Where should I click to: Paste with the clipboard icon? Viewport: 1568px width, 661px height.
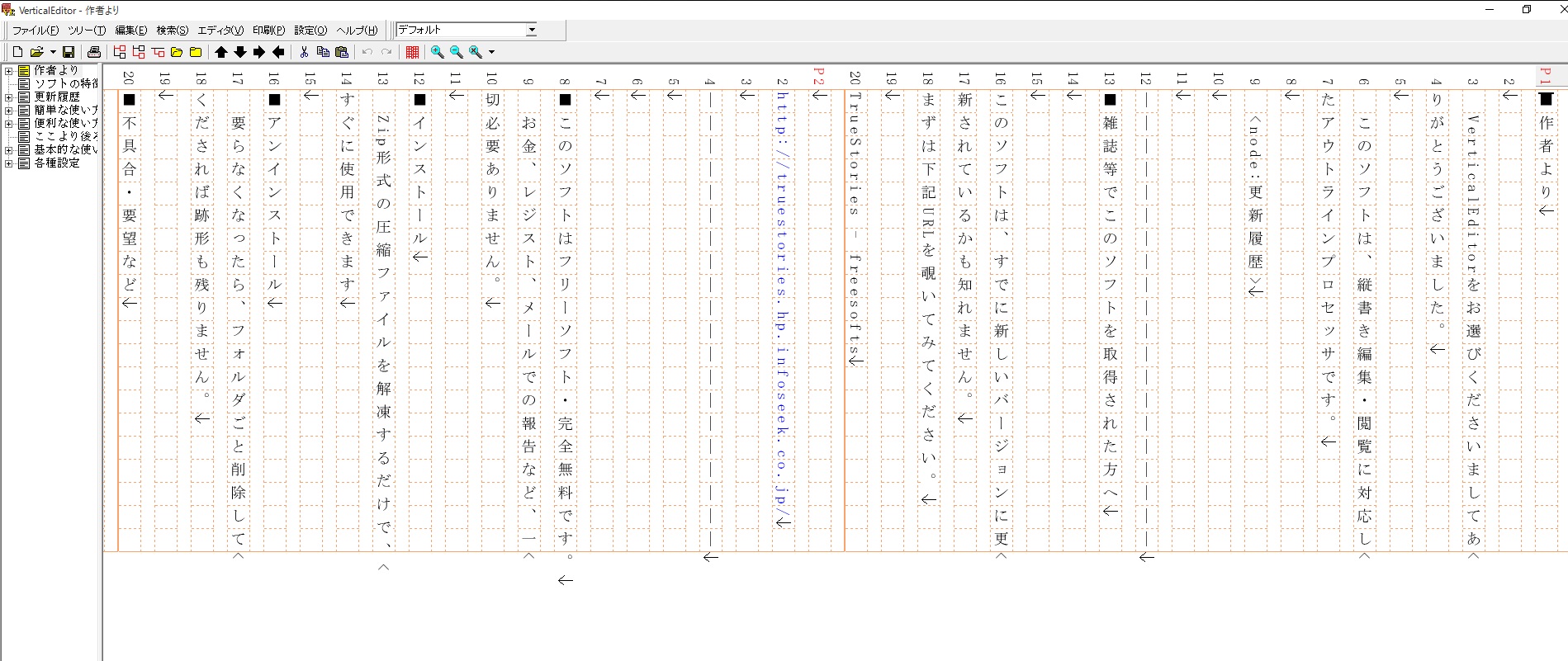point(342,52)
